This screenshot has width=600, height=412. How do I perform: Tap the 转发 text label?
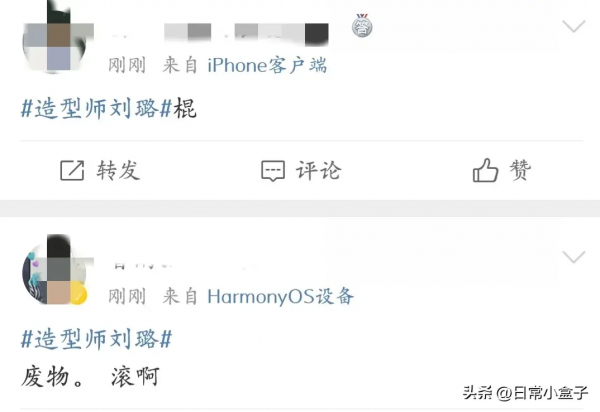tap(118, 170)
